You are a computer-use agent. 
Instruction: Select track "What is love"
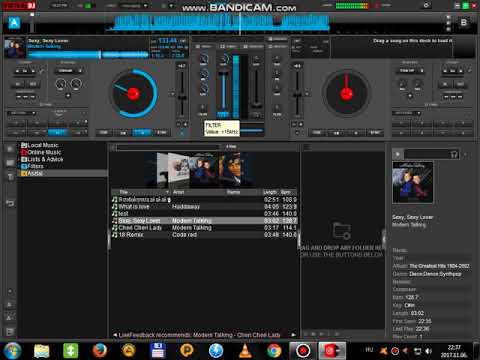pyautogui.click(x=204, y=207)
